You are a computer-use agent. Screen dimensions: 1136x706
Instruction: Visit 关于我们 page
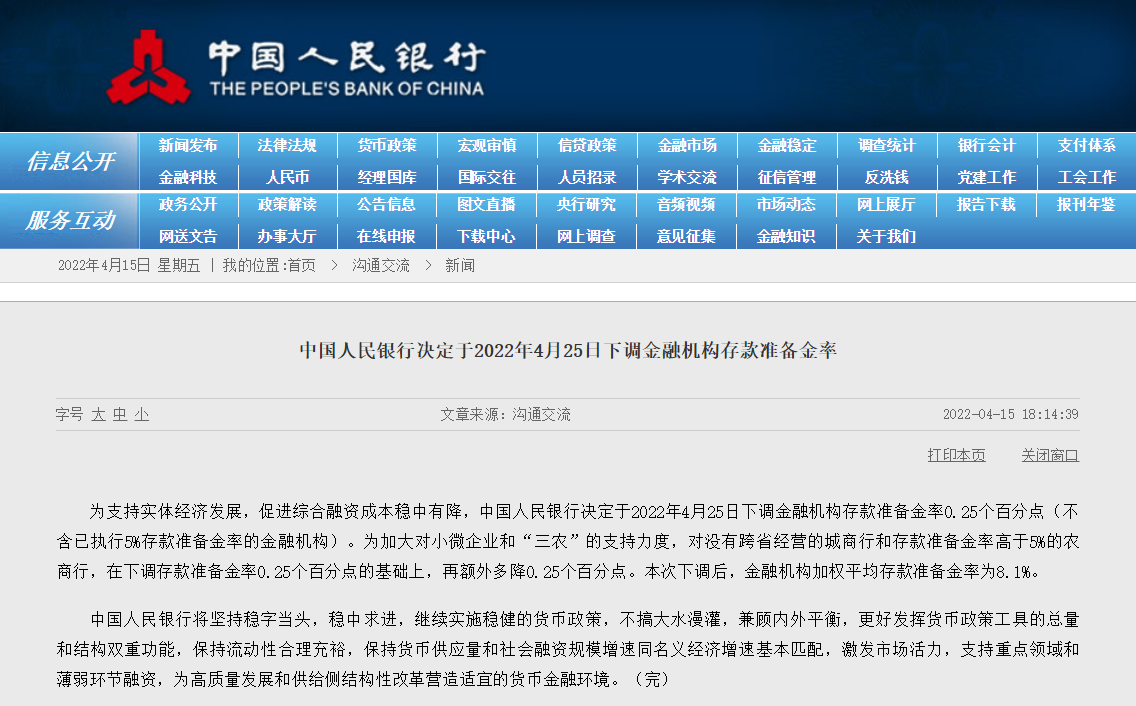tap(887, 237)
